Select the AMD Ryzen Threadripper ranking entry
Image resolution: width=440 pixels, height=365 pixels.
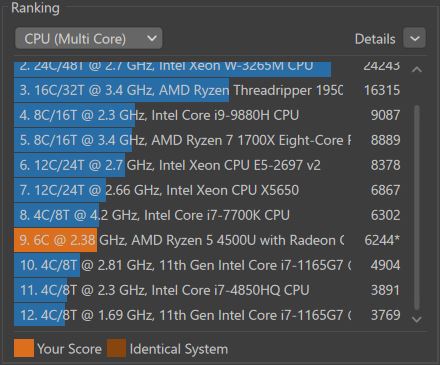207,90
